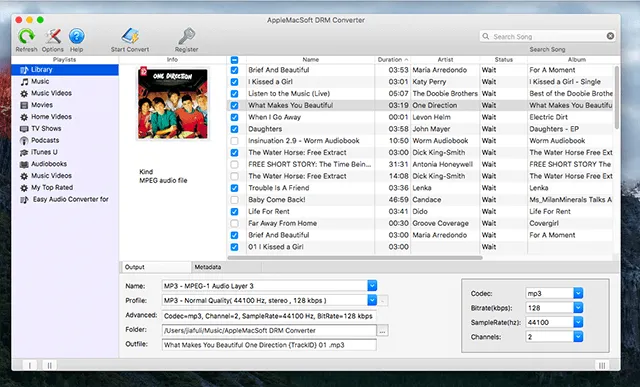Click the output Folder path field
The image size is (640, 387).
coord(269,330)
